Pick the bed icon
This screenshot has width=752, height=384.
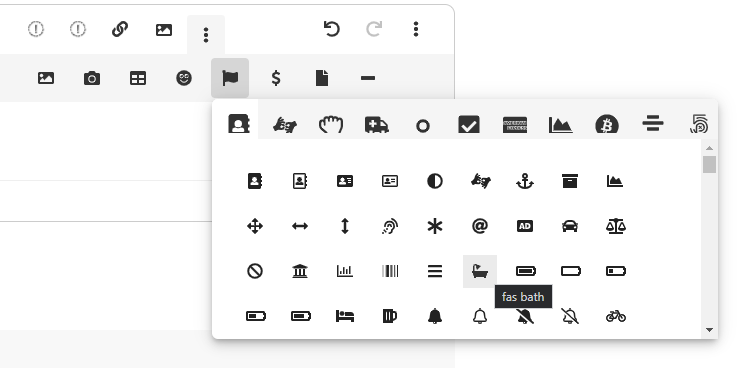tap(345, 316)
